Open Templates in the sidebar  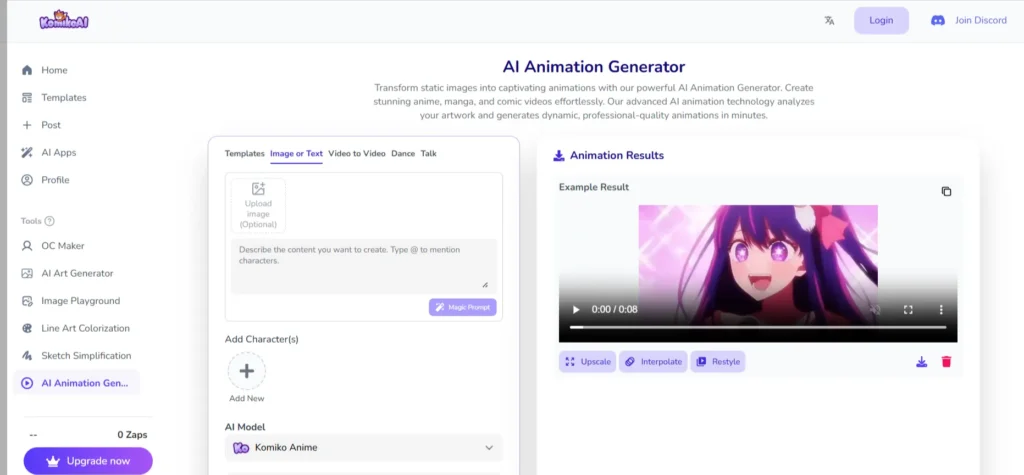click(x=63, y=97)
